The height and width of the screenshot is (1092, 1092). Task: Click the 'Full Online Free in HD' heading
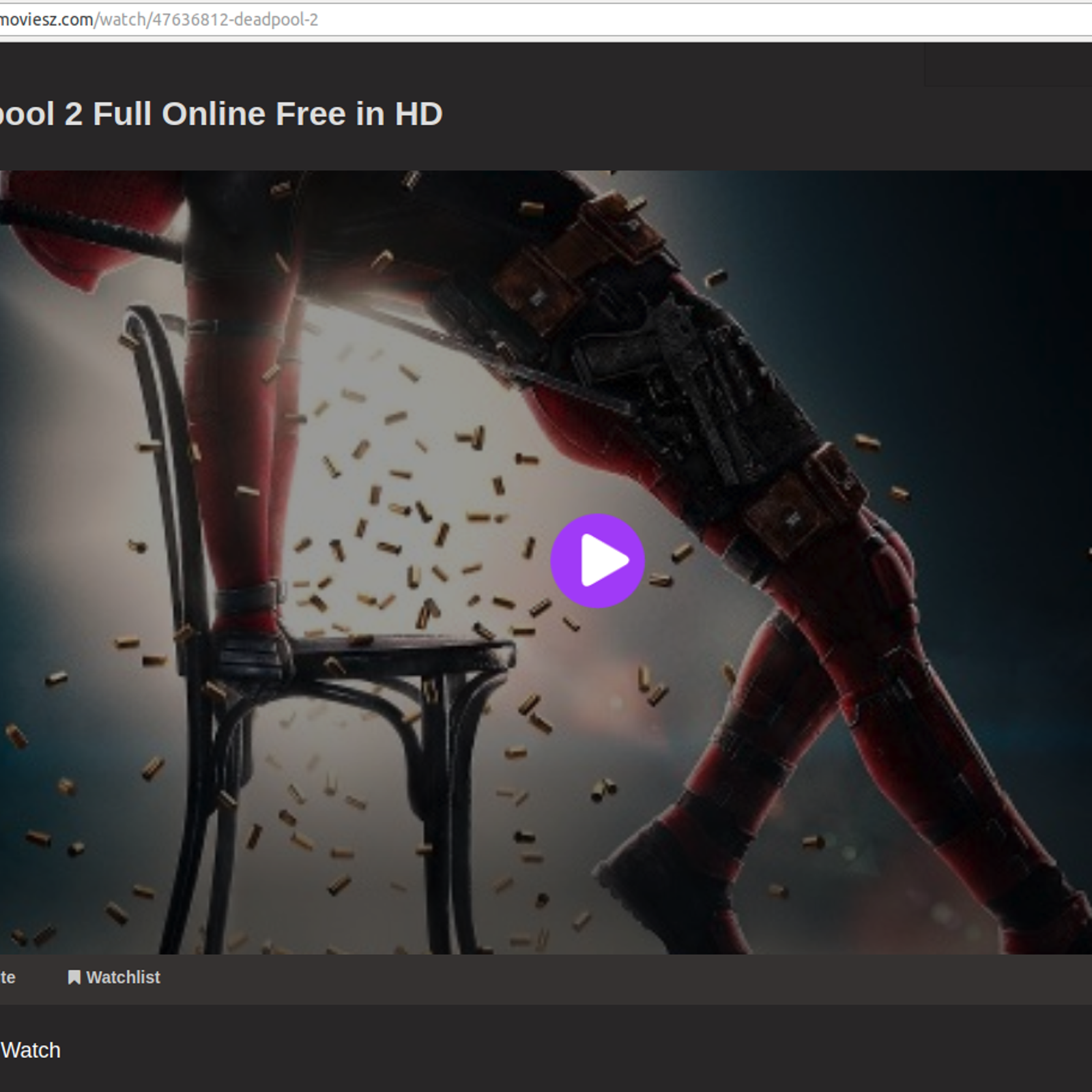click(x=268, y=114)
